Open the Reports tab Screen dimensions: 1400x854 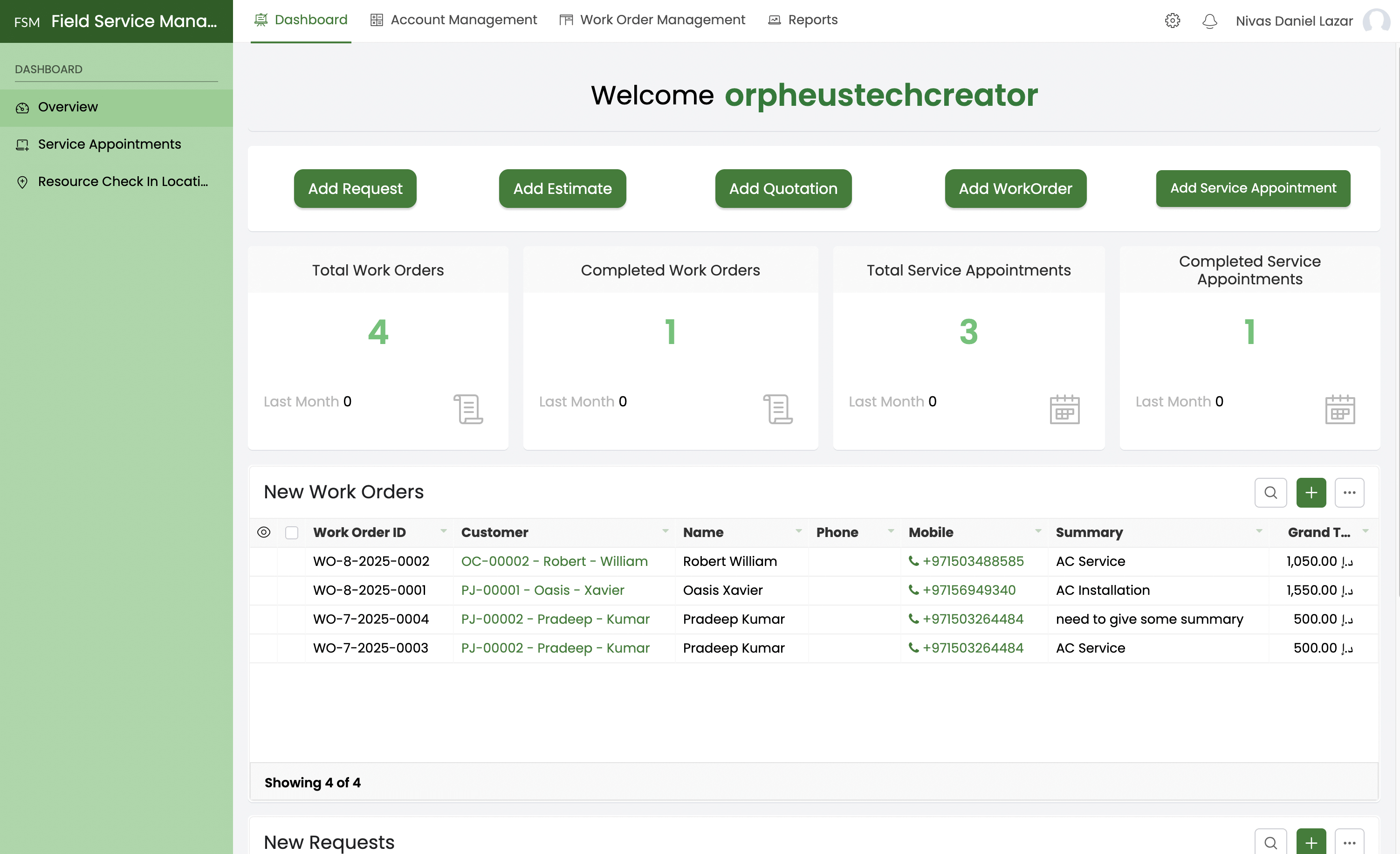tap(802, 20)
